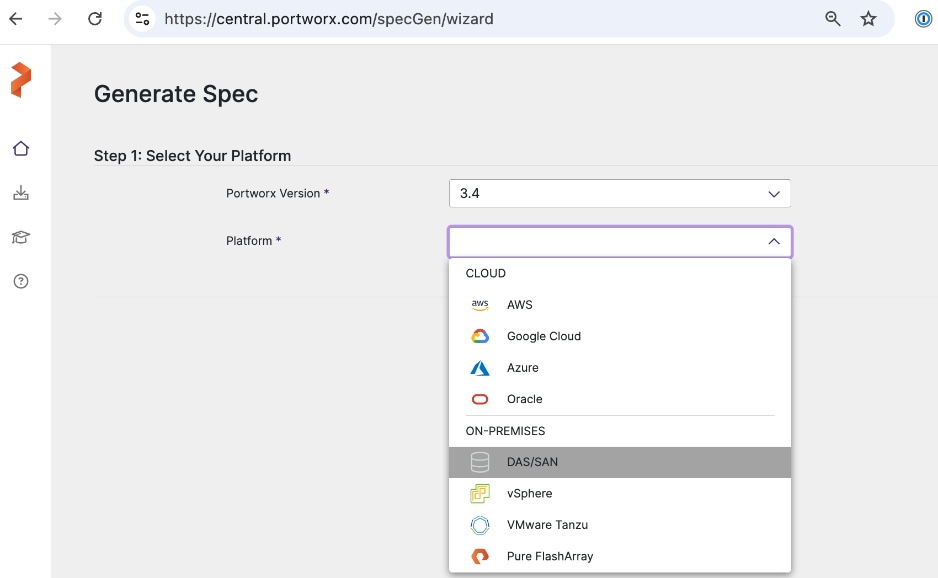Collapse the Platform dropdown chevron

point(773,241)
